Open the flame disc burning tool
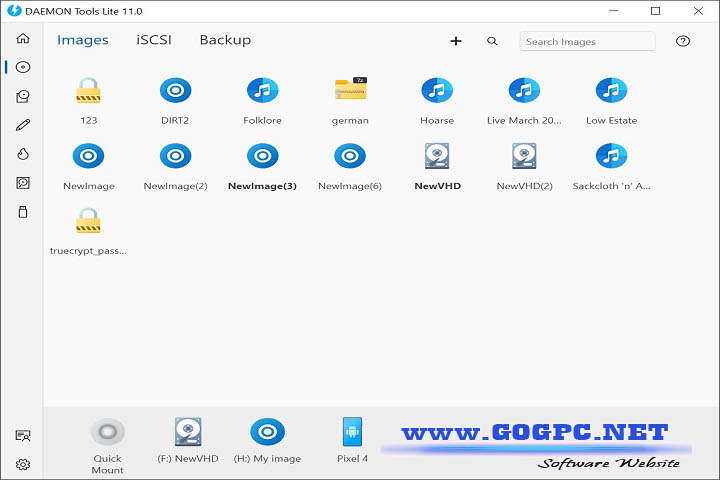 pos(23,154)
